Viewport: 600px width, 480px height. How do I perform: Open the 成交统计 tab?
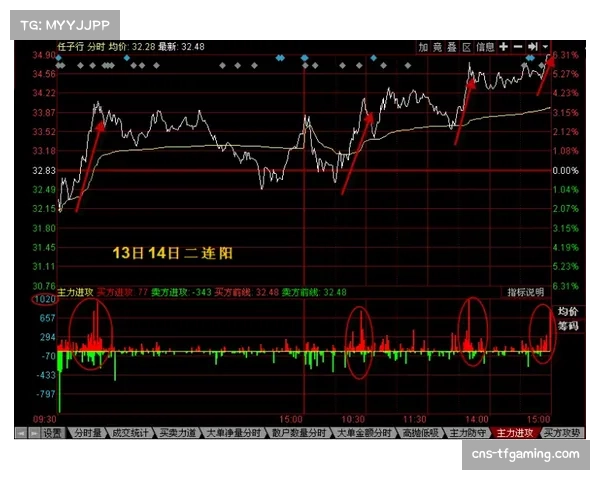tap(130, 433)
